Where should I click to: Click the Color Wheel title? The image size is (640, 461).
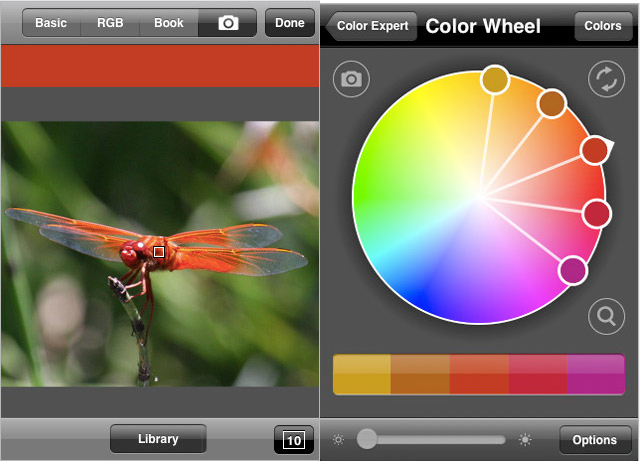tap(483, 27)
